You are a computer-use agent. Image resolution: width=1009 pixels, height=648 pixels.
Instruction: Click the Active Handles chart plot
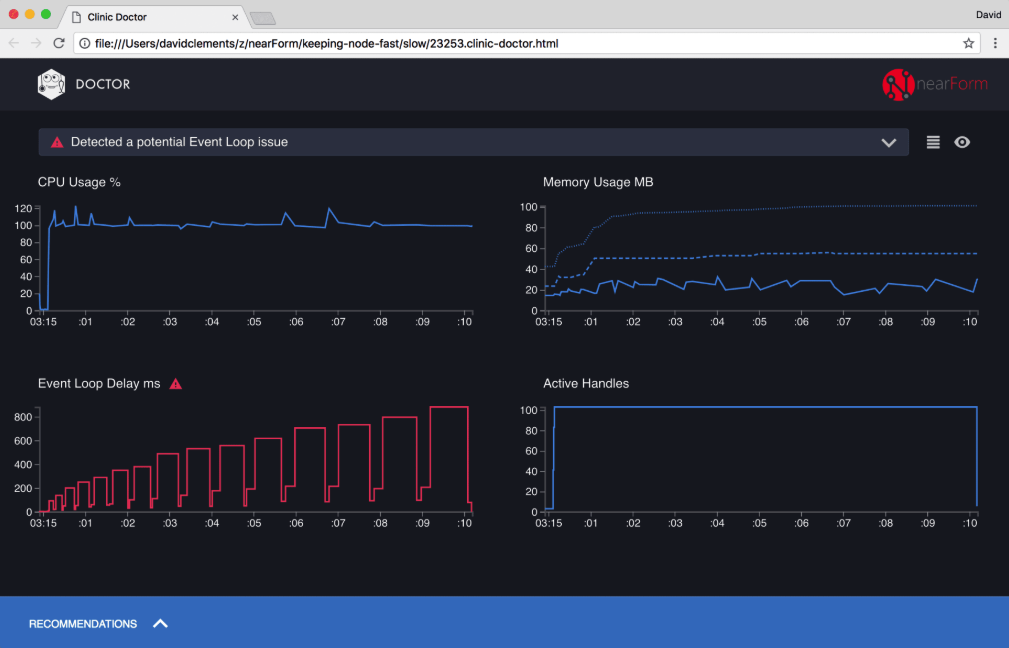pyautogui.click(x=761, y=459)
